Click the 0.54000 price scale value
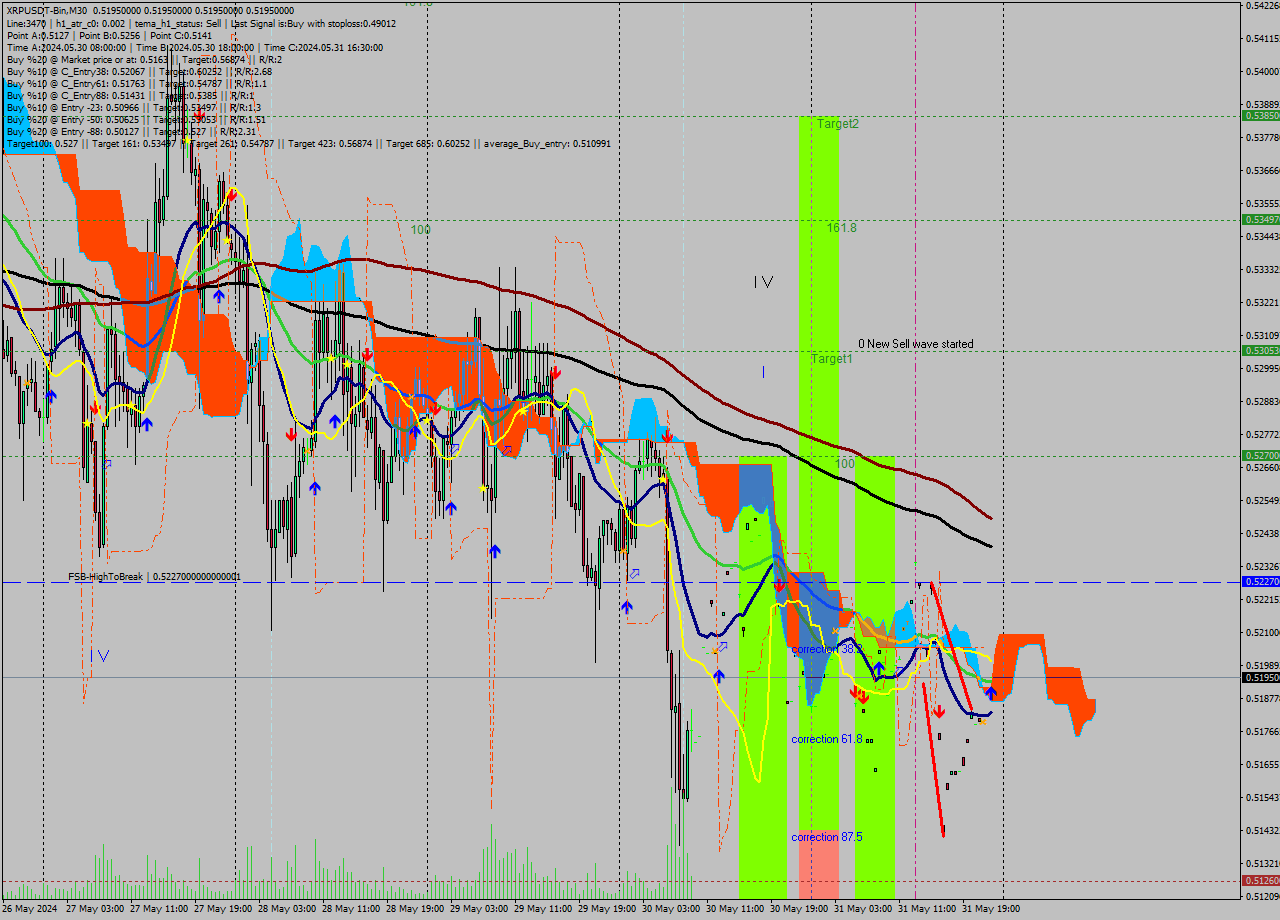Image resolution: width=1280 pixels, height=920 pixels. point(1264,71)
